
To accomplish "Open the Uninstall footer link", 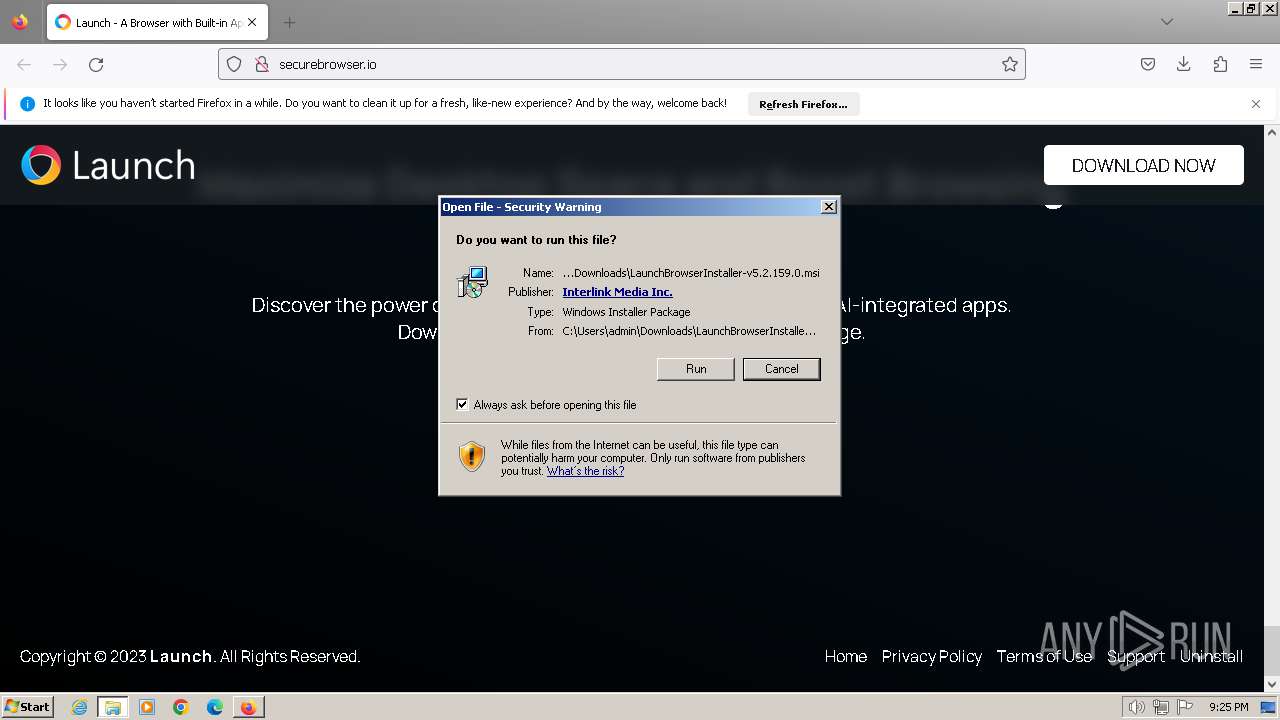I will 1211,656.
